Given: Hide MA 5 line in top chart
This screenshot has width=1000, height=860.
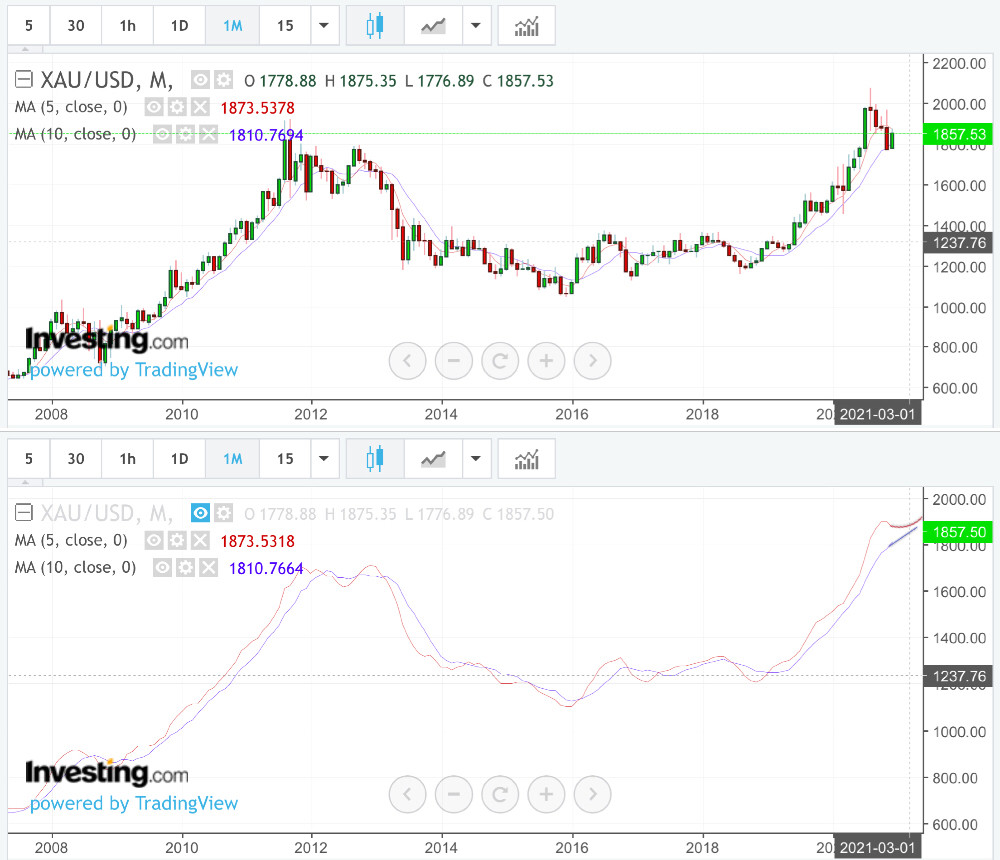Looking at the screenshot, I should tap(154, 107).
